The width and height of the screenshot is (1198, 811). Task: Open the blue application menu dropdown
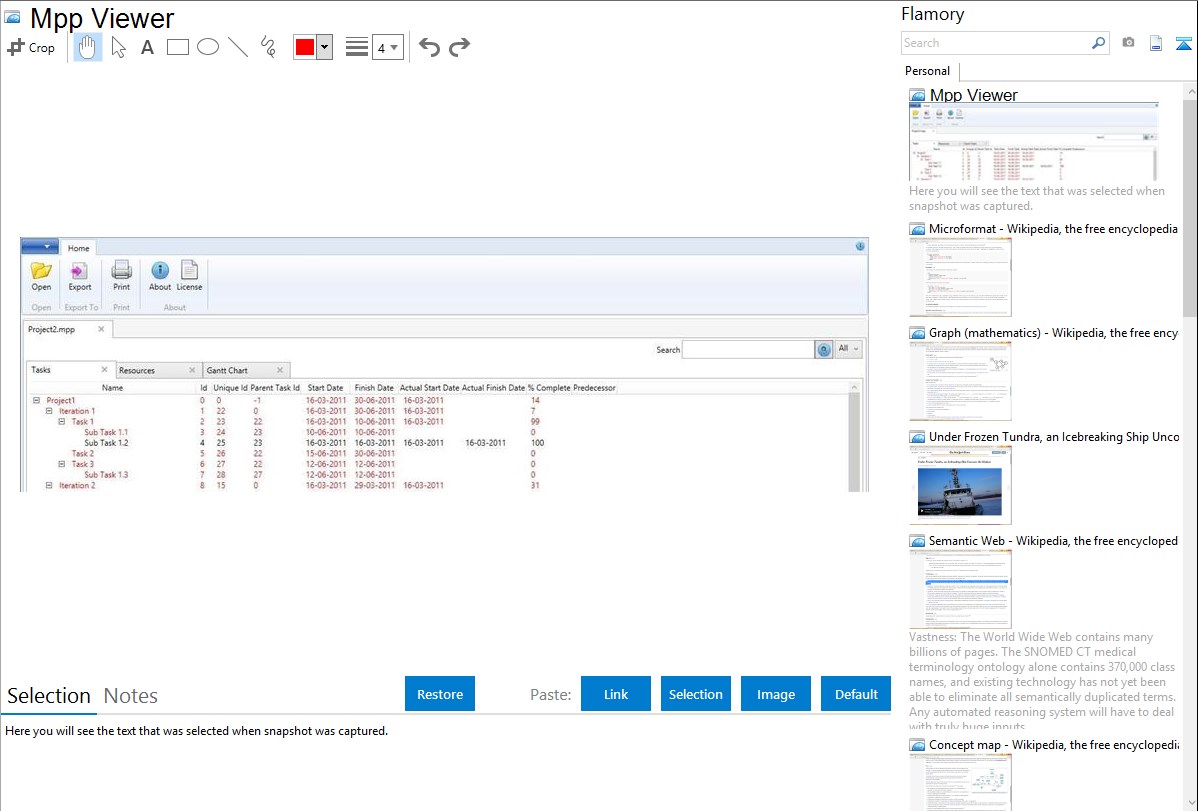coord(40,246)
